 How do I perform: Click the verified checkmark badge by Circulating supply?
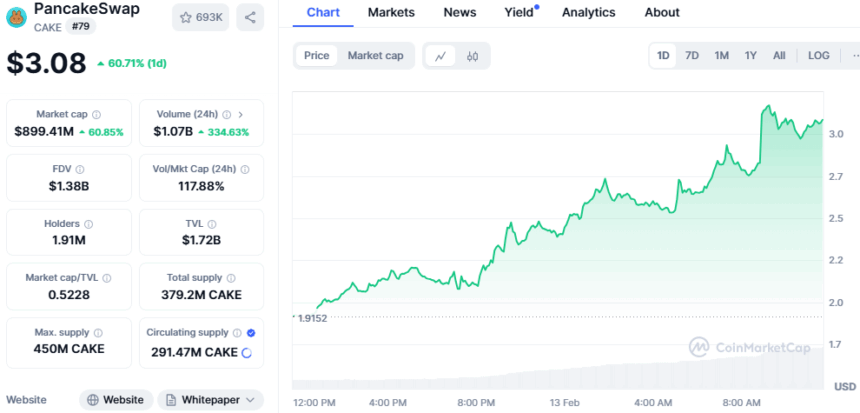coord(251,332)
